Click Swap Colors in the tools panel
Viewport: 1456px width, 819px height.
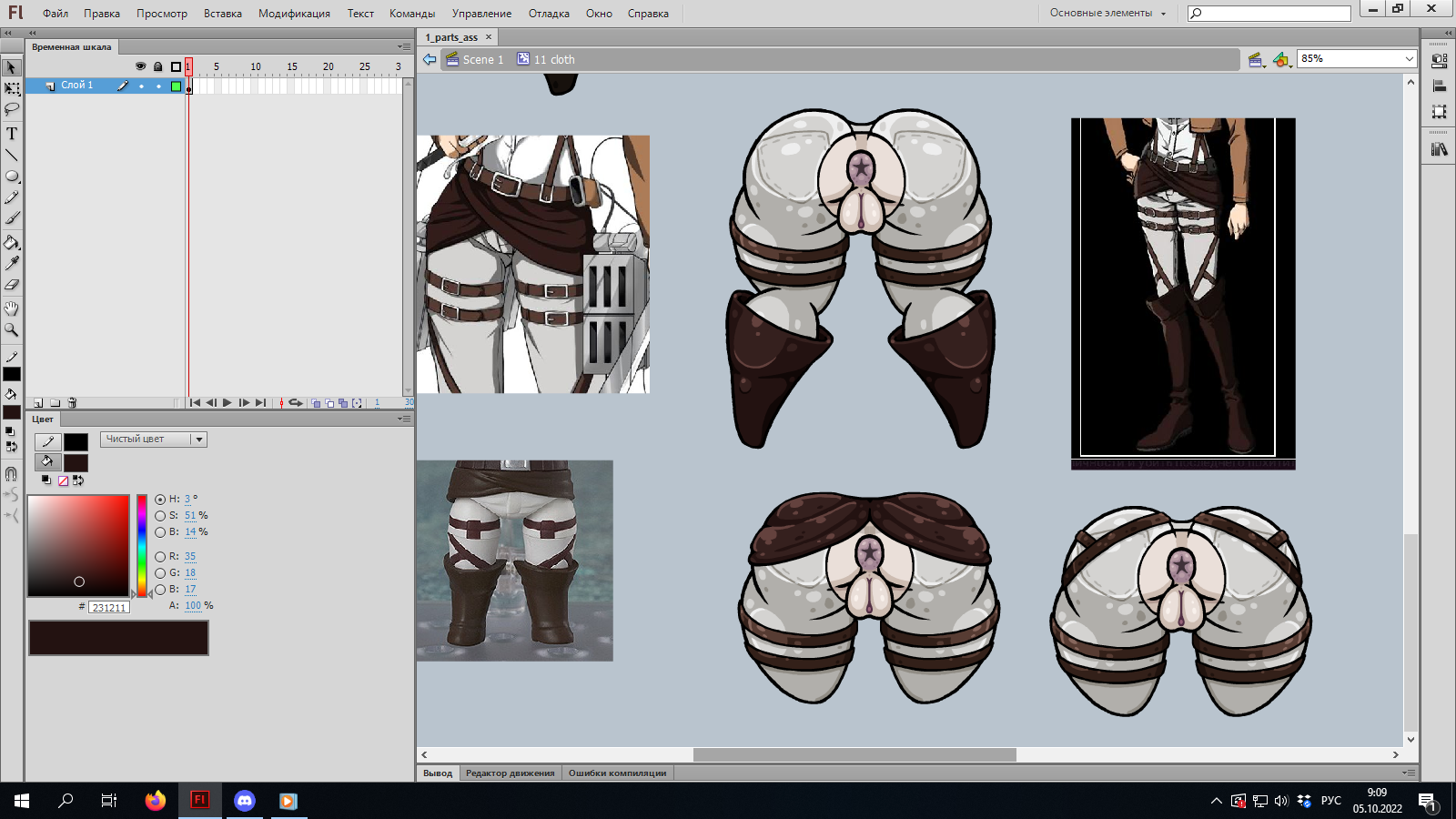click(12, 446)
